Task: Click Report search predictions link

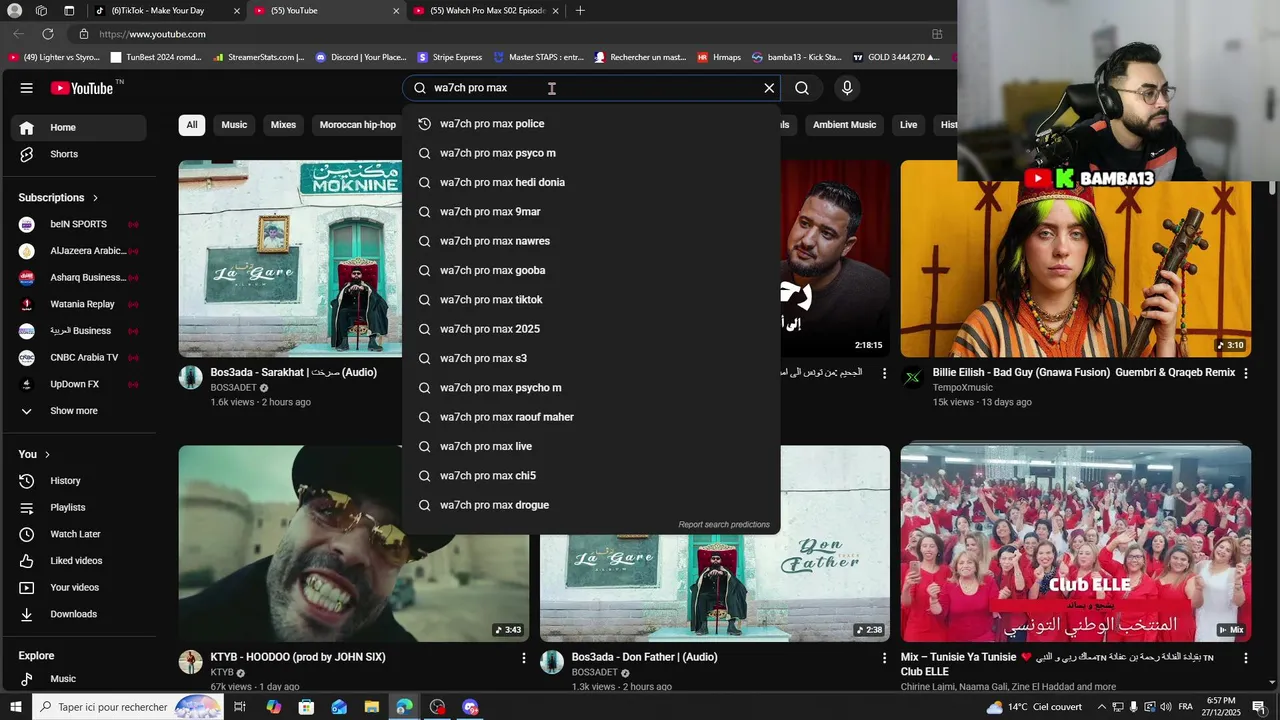Action: [x=724, y=524]
